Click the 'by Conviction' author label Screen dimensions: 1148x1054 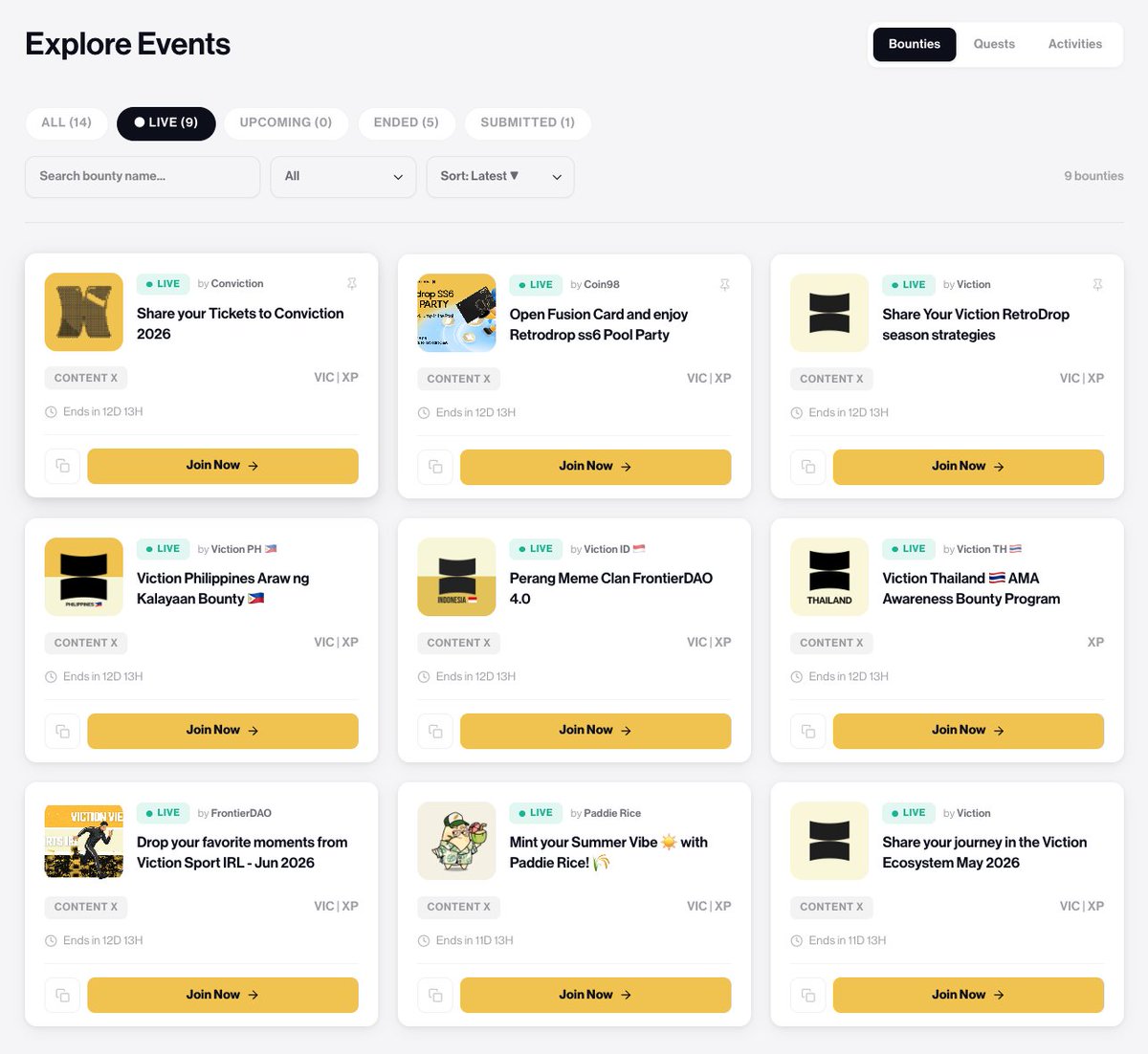pyautogui.click(x=231, y=283)
